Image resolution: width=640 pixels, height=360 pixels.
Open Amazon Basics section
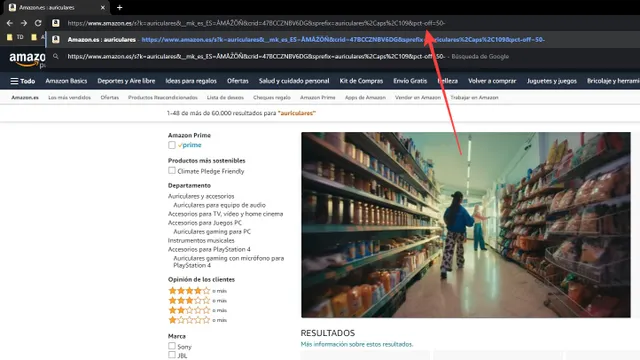pyautogui.click(x=66, y=81)
